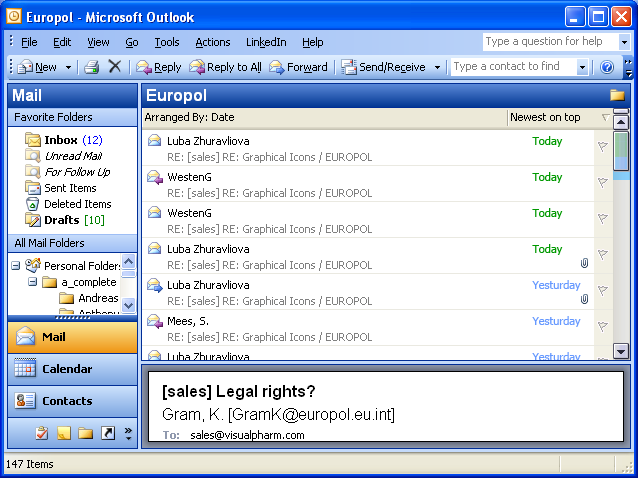
Task: Select the a_complete folder
Action: pyautogui.click(x=79, y=282)
